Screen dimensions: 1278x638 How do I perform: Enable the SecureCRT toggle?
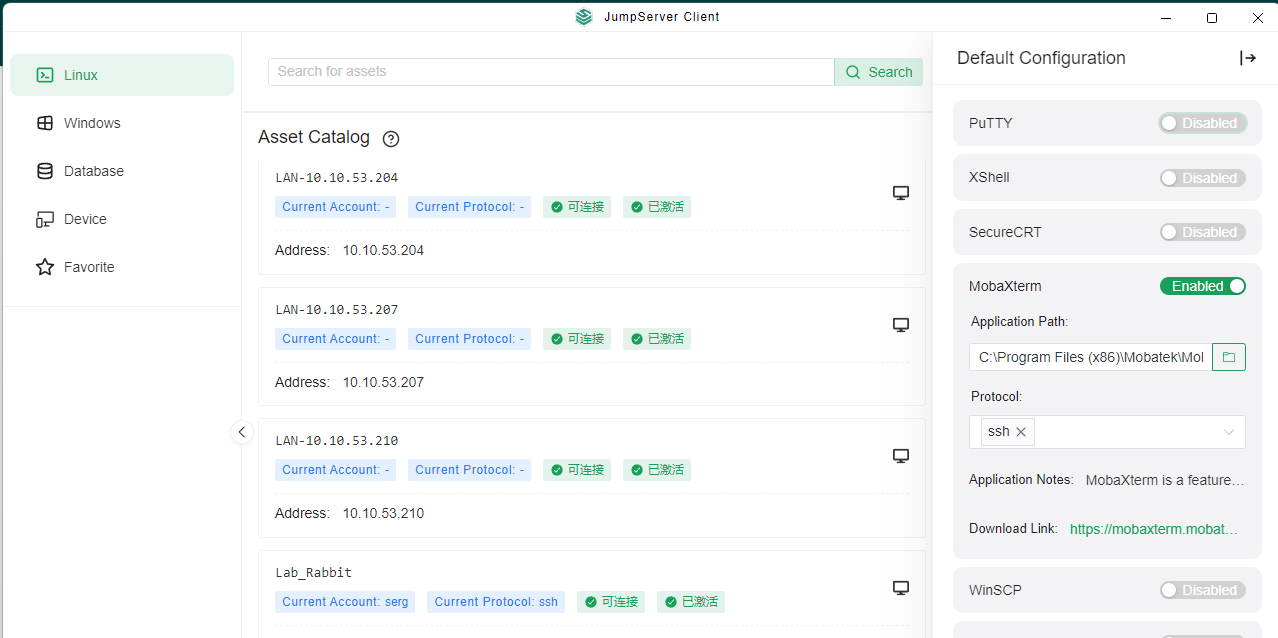click(x=1203, y=232)
